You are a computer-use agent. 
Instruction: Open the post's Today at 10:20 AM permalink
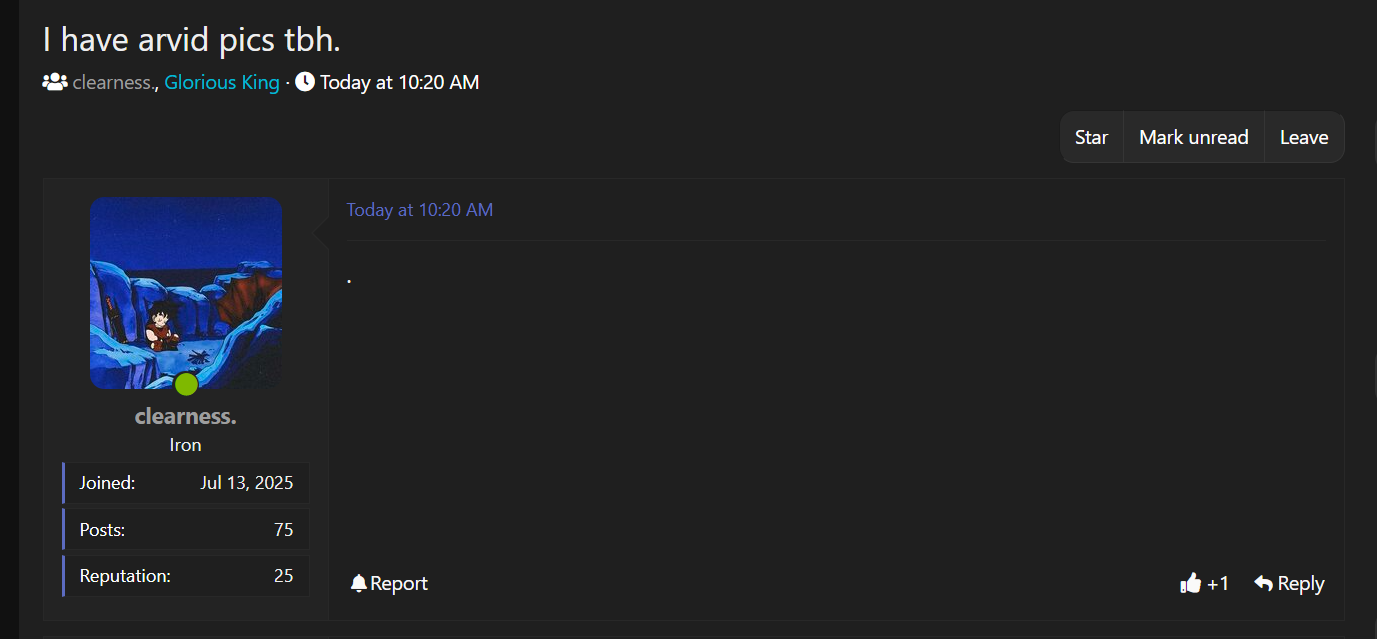[419, 210]
